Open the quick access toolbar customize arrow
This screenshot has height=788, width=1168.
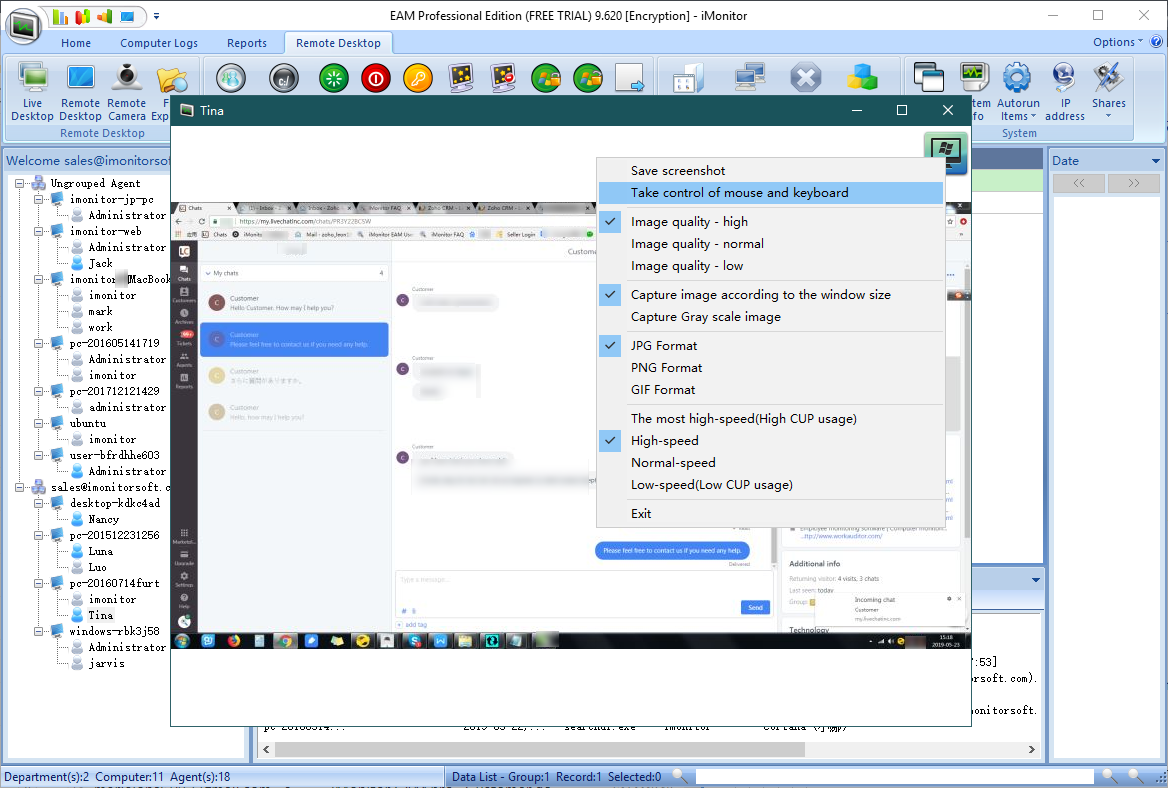point(156,16)
